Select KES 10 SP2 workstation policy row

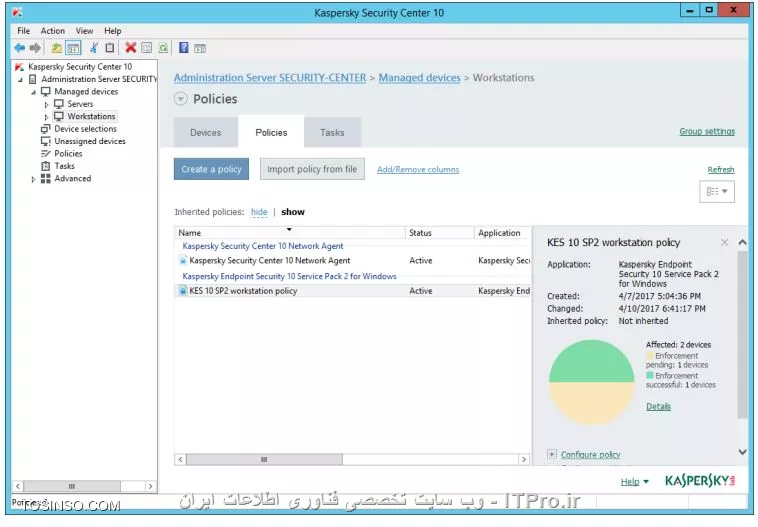click(x=353, y=291)
